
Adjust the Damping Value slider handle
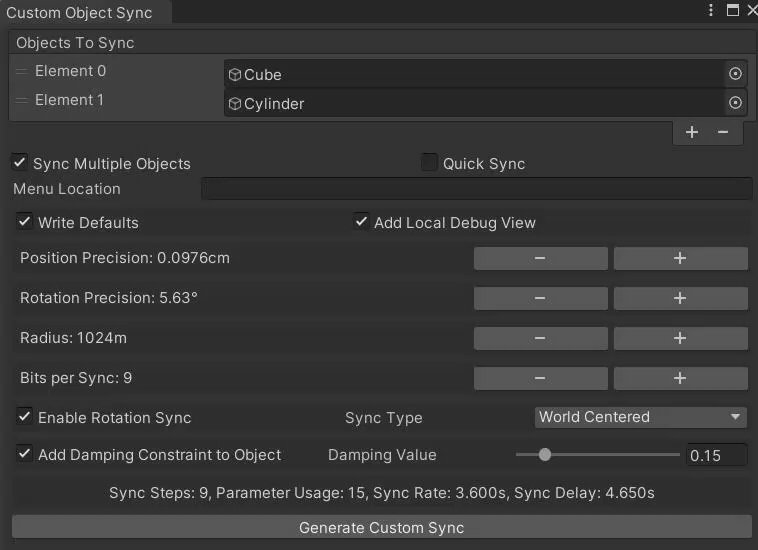pos(545,454)
